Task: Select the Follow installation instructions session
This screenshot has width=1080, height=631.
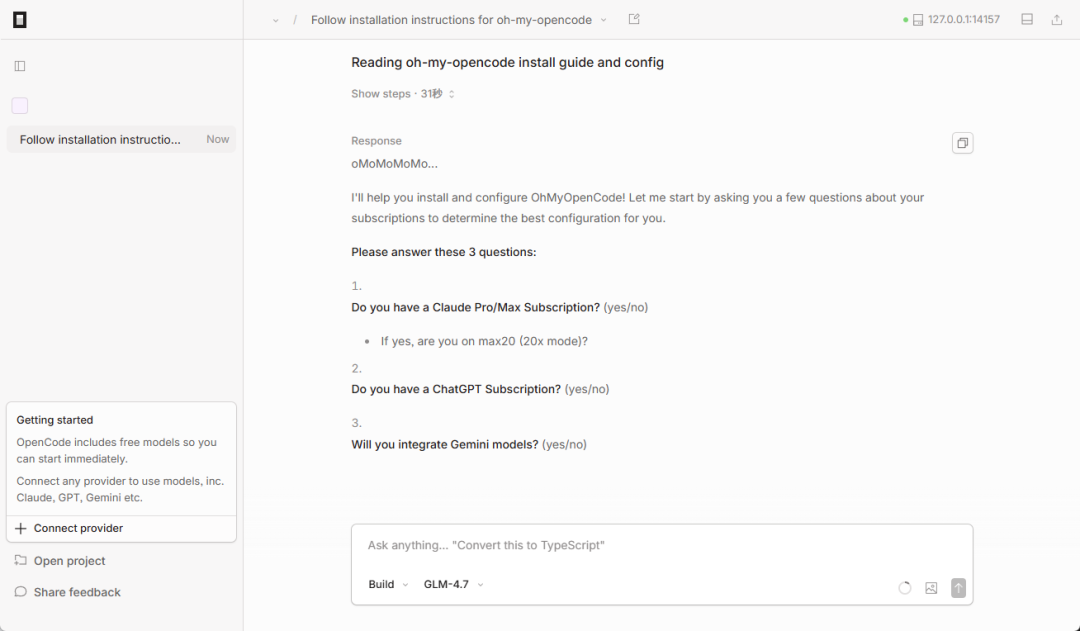Action: [x=101, y=140]
